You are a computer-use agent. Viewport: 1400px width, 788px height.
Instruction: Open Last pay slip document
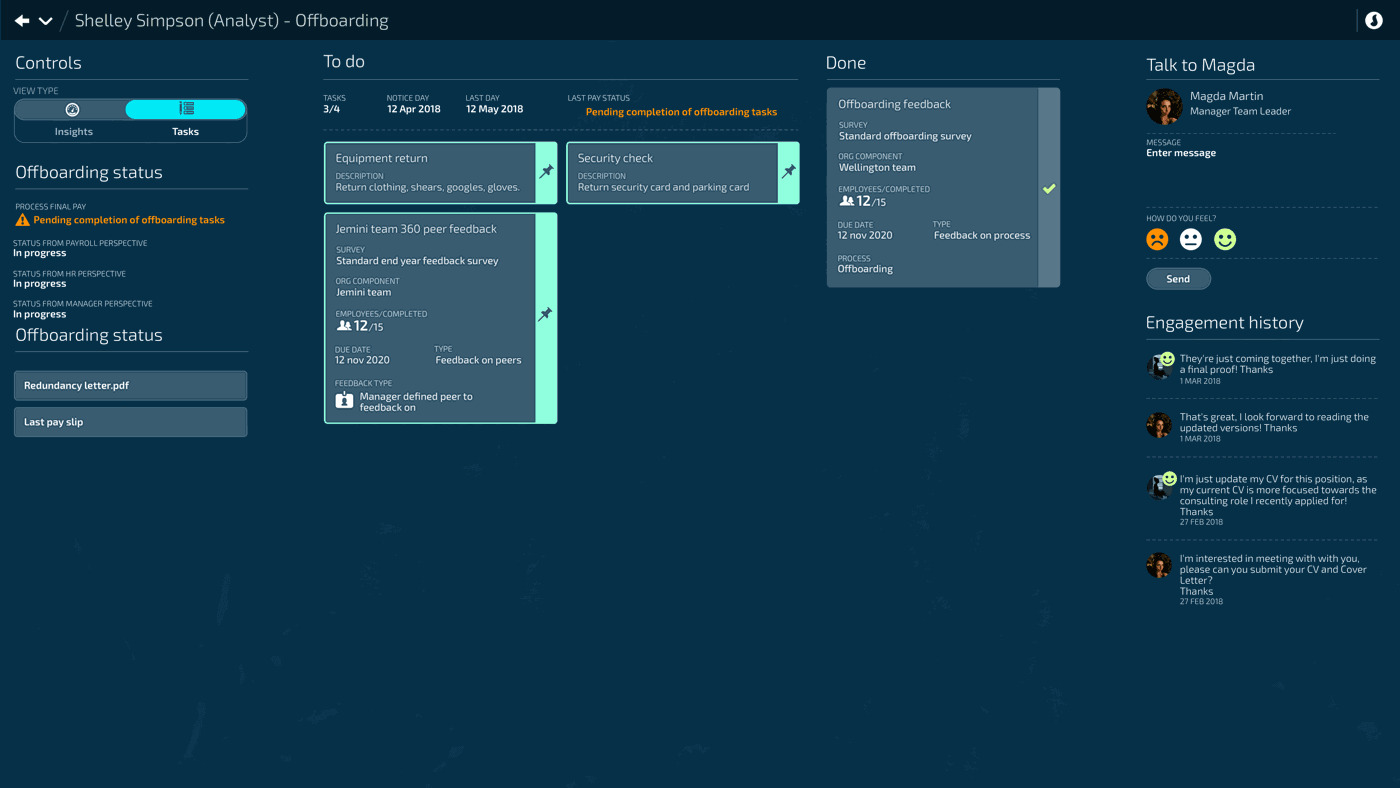(130, 422)
